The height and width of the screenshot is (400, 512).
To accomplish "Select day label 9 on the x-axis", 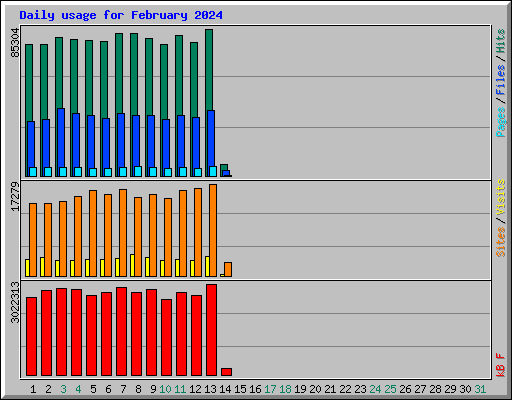I will coord(153,389).
